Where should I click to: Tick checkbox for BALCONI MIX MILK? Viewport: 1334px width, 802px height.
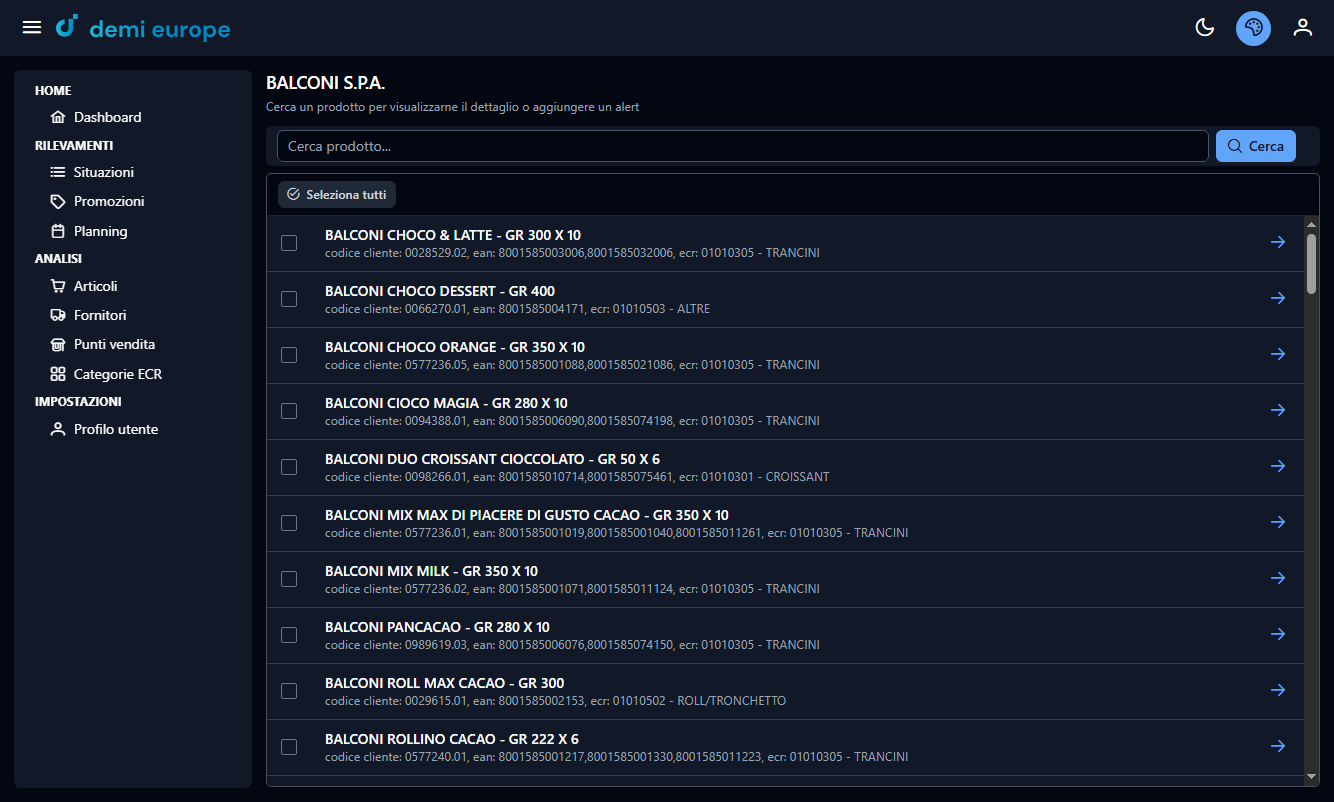[x=289, y=579]
